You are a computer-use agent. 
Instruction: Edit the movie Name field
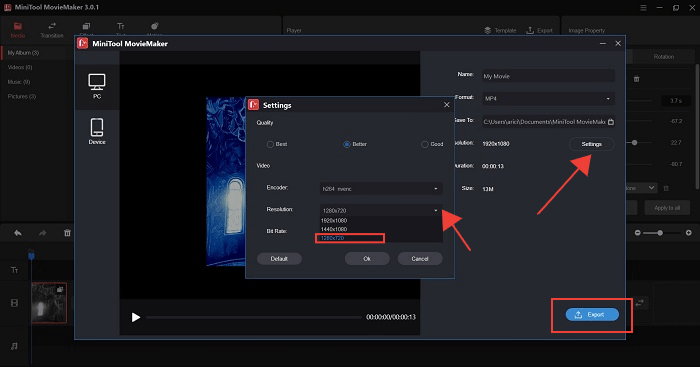point(548,76)
